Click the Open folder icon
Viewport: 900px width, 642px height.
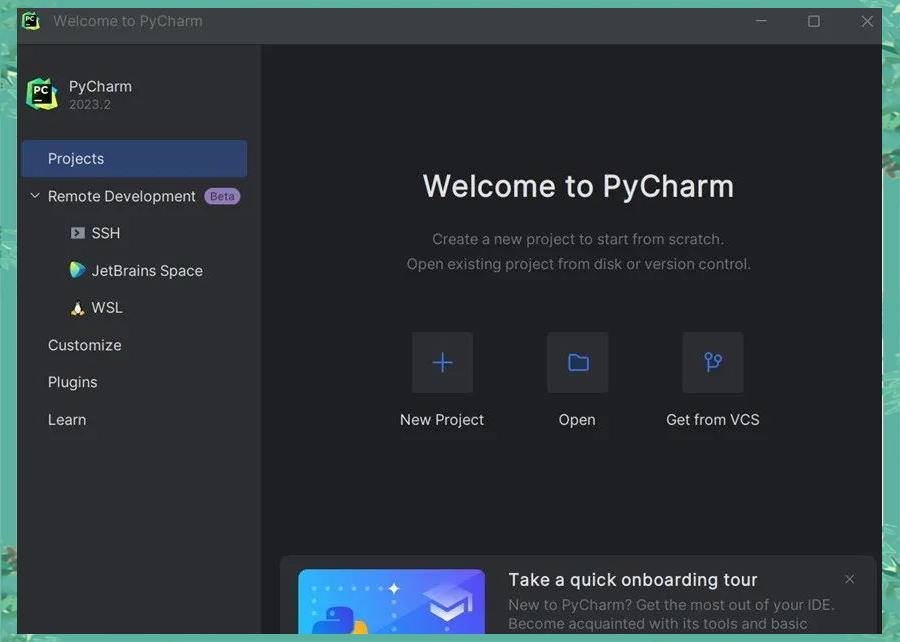(577, 362)
